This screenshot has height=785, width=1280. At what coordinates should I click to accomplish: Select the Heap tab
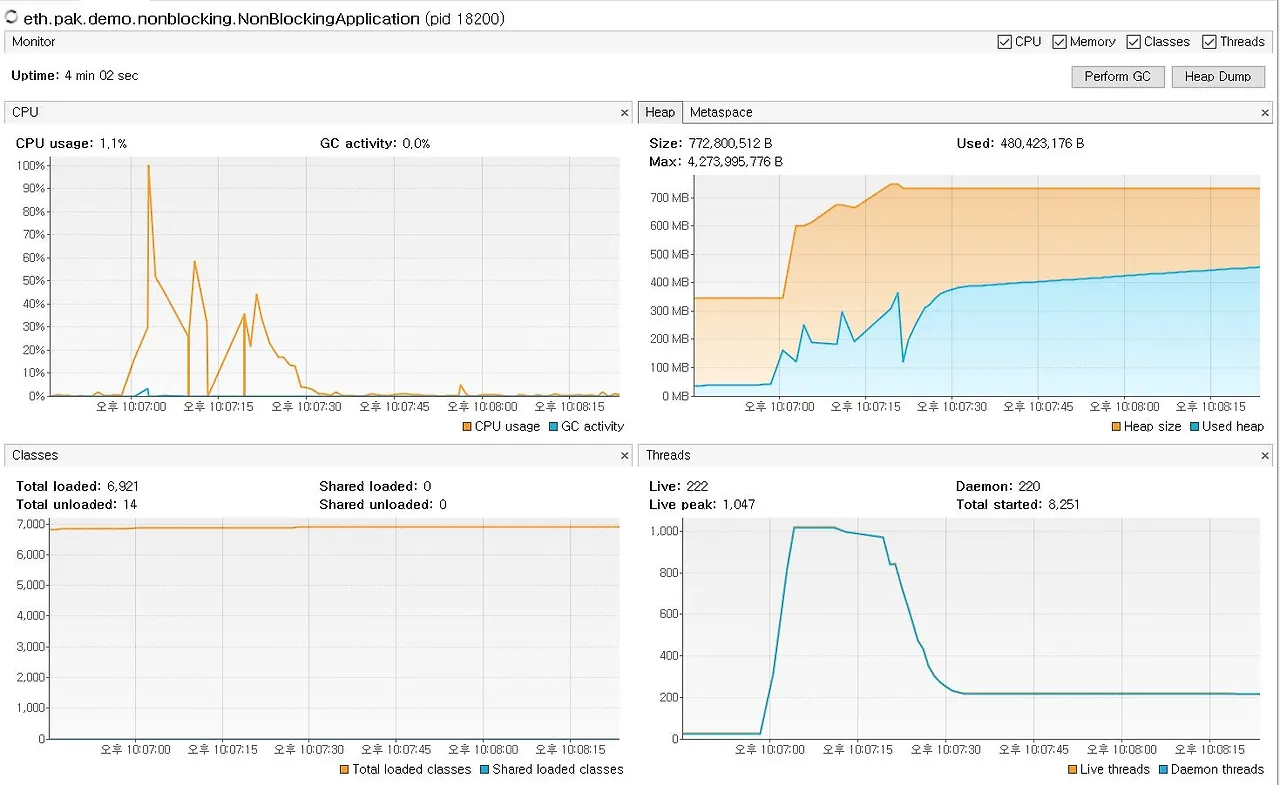pyautogui.click(x=660, y=113)
